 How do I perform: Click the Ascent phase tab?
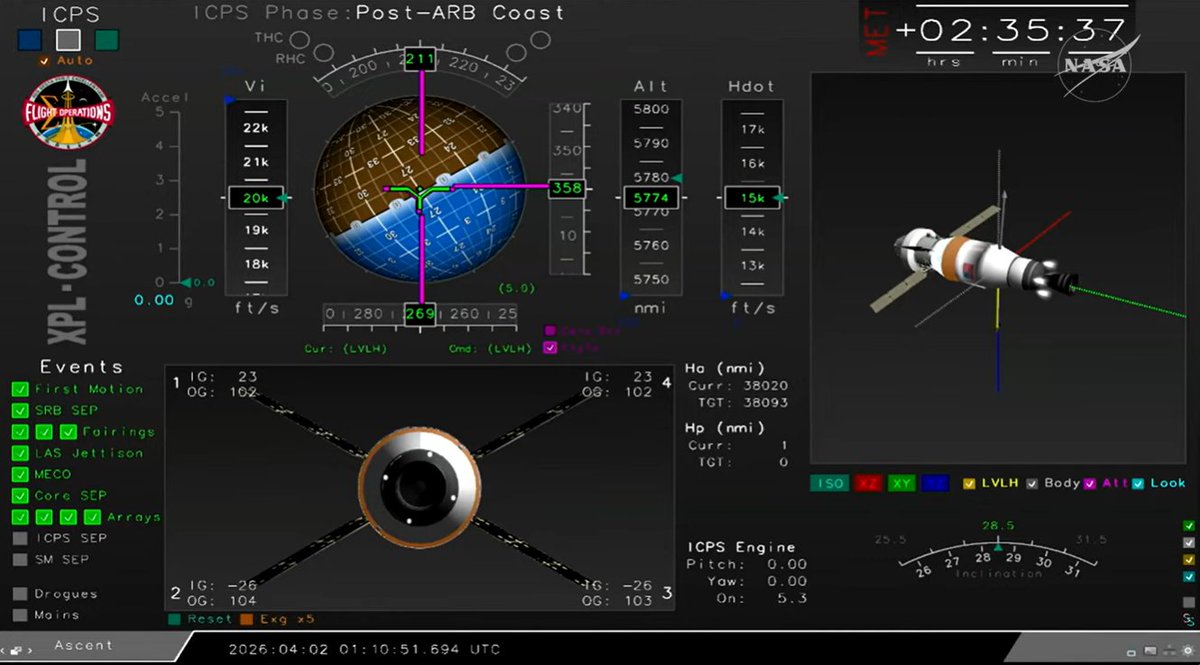coord(85,645)
